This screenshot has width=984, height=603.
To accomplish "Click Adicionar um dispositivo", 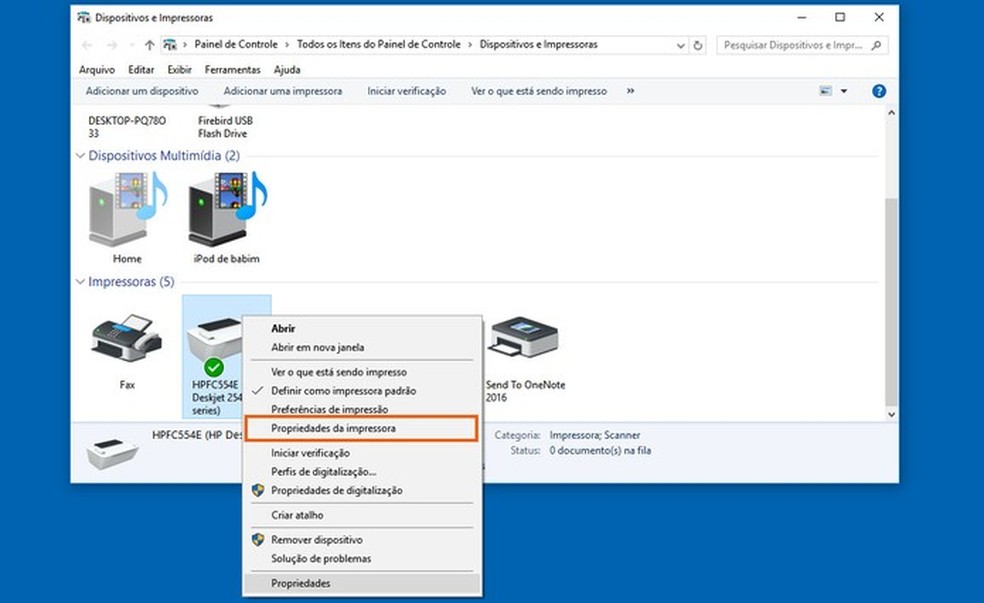I will point(142,91).
